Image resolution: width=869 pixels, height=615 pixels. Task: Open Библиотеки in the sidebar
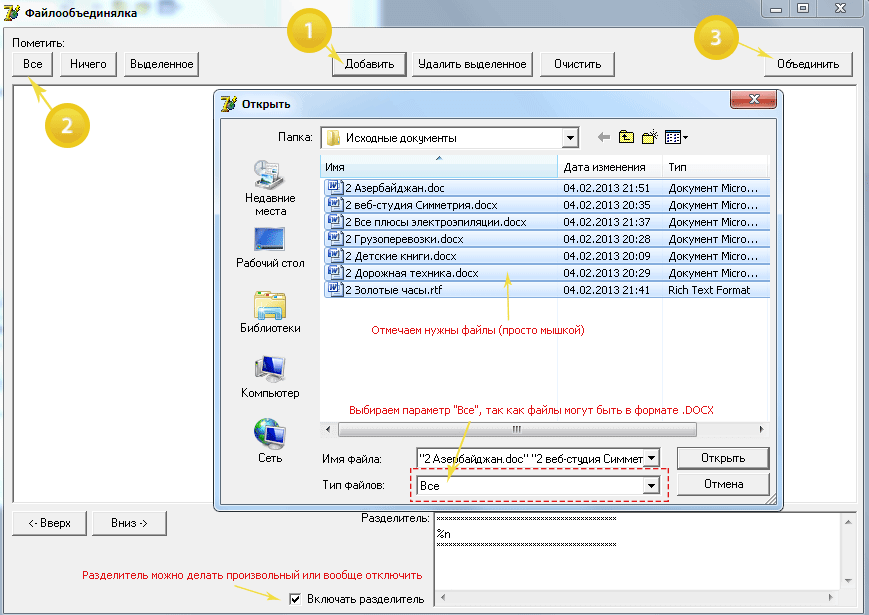[270, 312]
